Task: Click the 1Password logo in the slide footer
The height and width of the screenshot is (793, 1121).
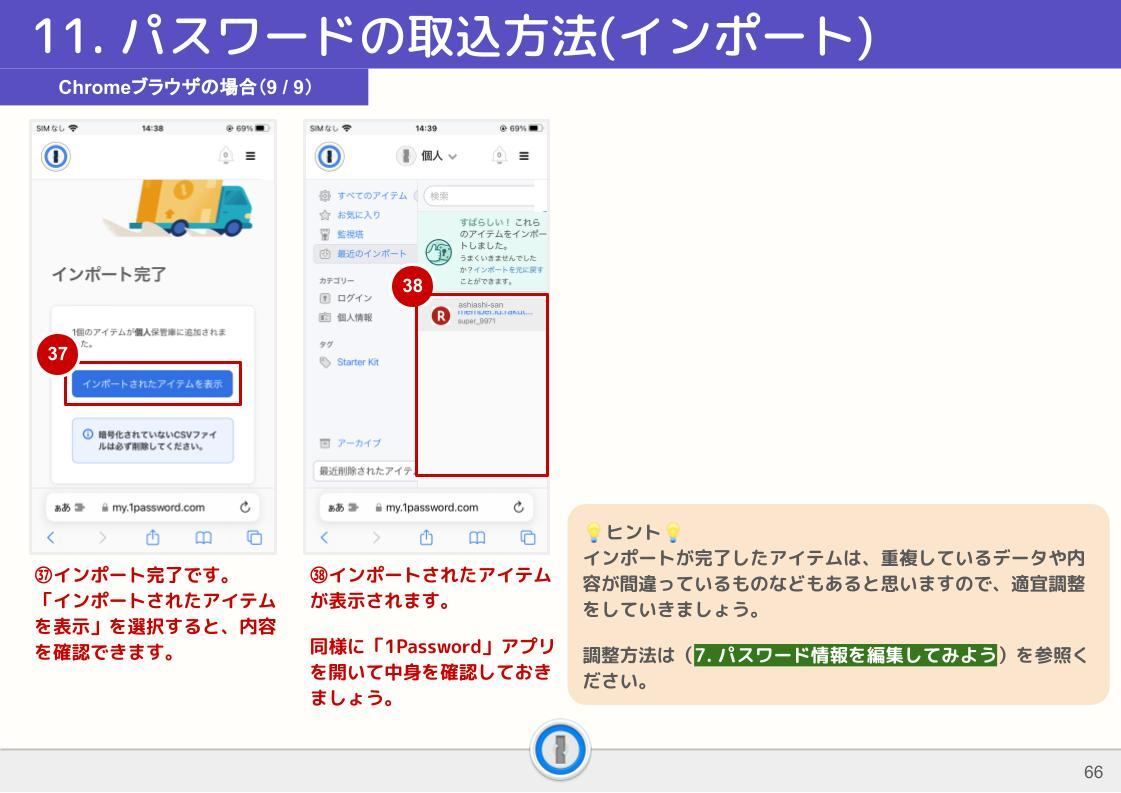Action: click(x=560, y=750)
